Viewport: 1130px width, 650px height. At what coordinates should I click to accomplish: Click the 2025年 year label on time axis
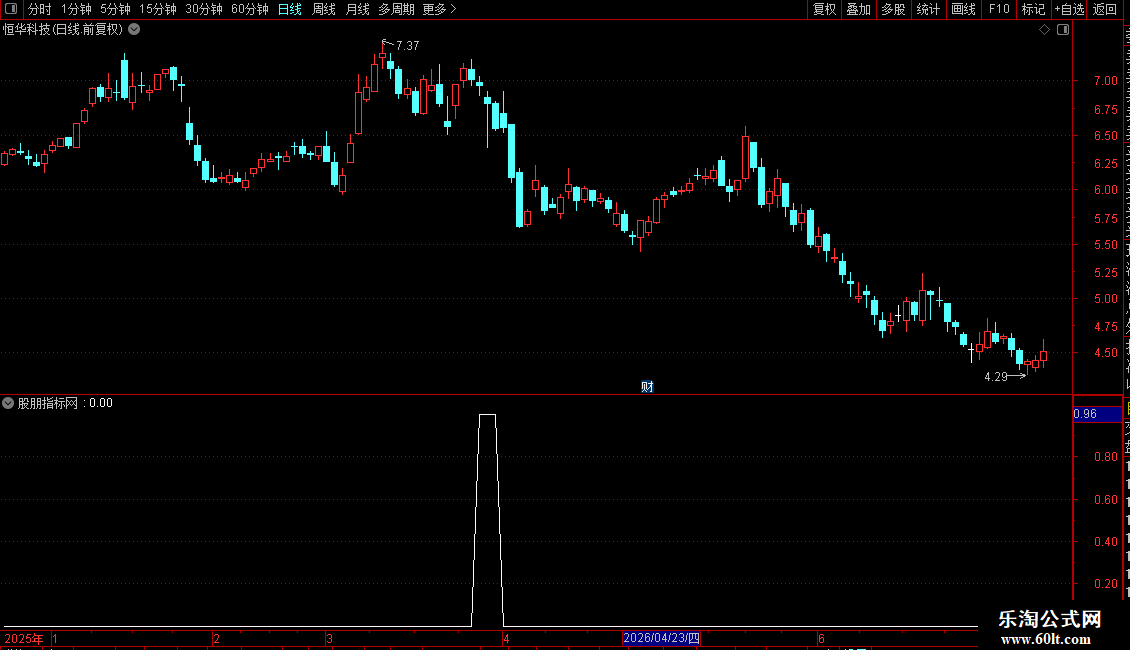(24, 638)
